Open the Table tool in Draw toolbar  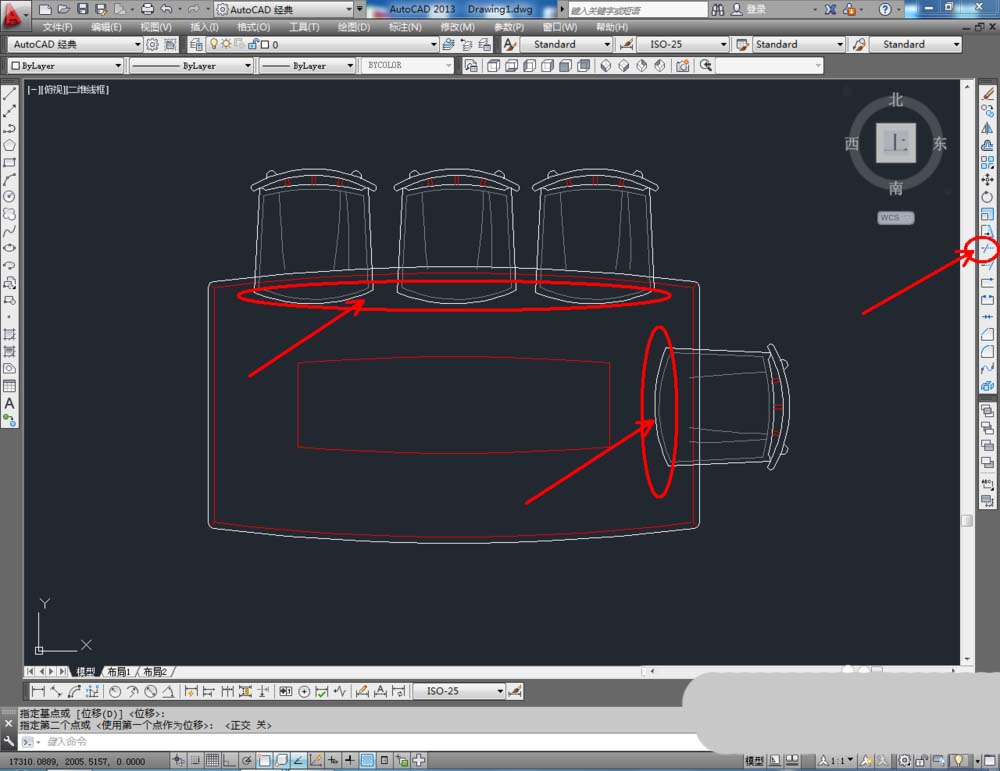10,386
